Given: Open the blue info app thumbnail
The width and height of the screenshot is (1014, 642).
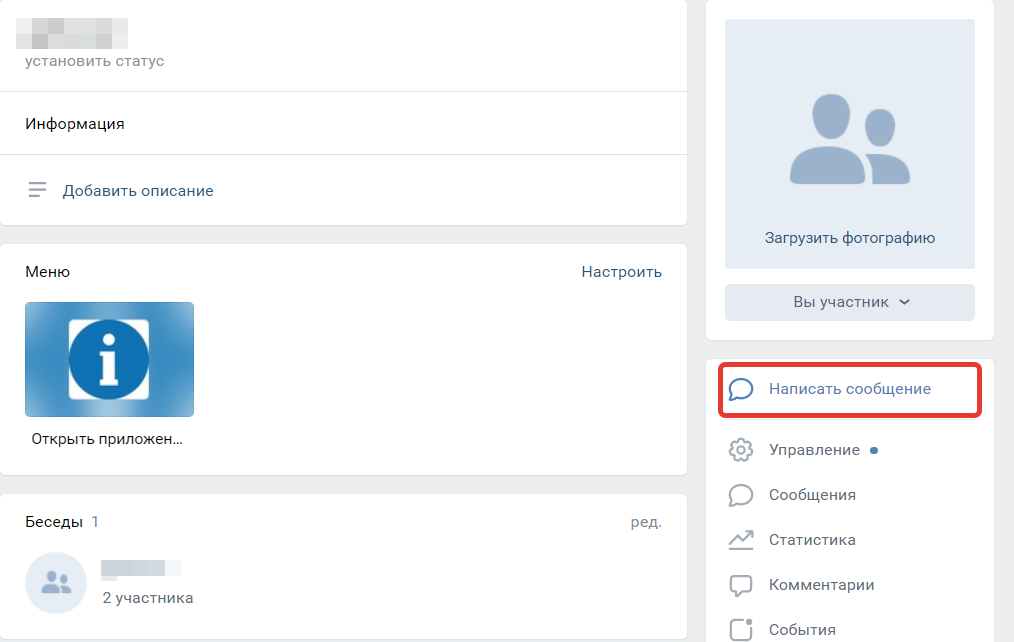Looking at the screenshot, I should point(109,359).
